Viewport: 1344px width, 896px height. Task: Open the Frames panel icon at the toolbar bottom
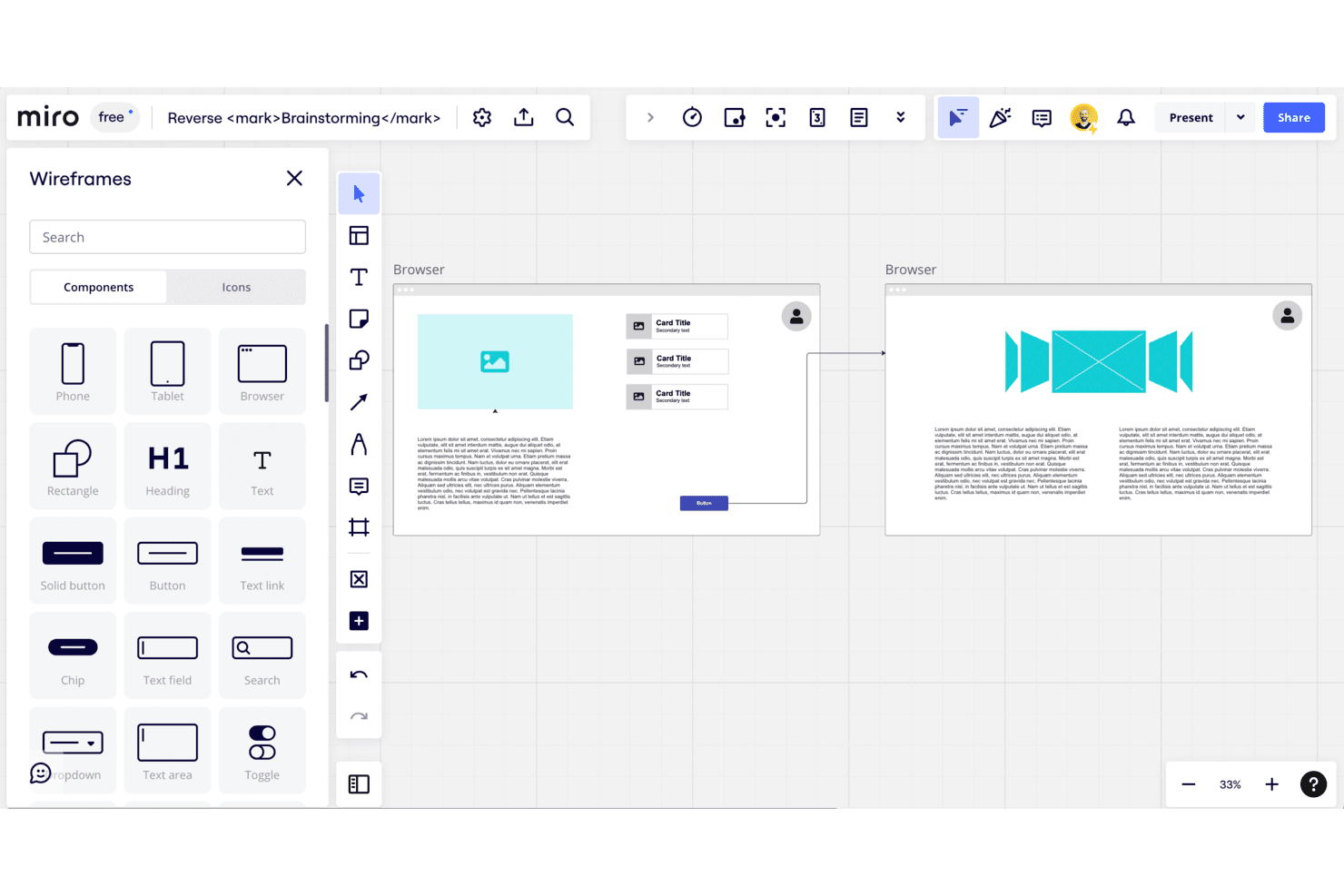point(359,784)
